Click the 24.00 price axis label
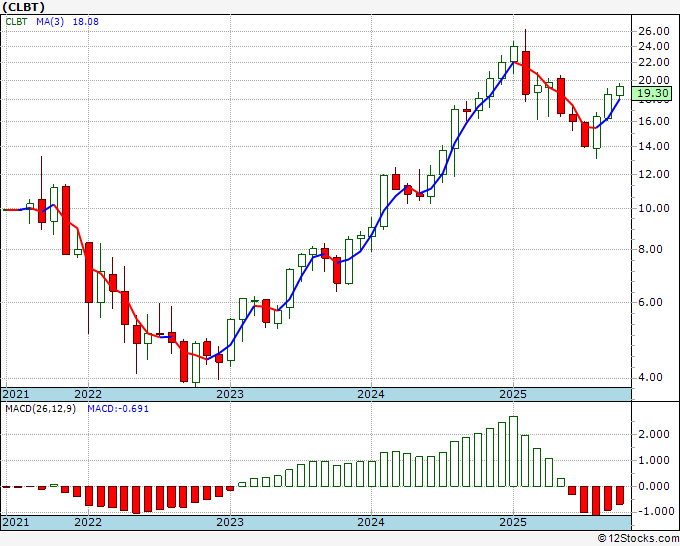 (x=654, y=46)
